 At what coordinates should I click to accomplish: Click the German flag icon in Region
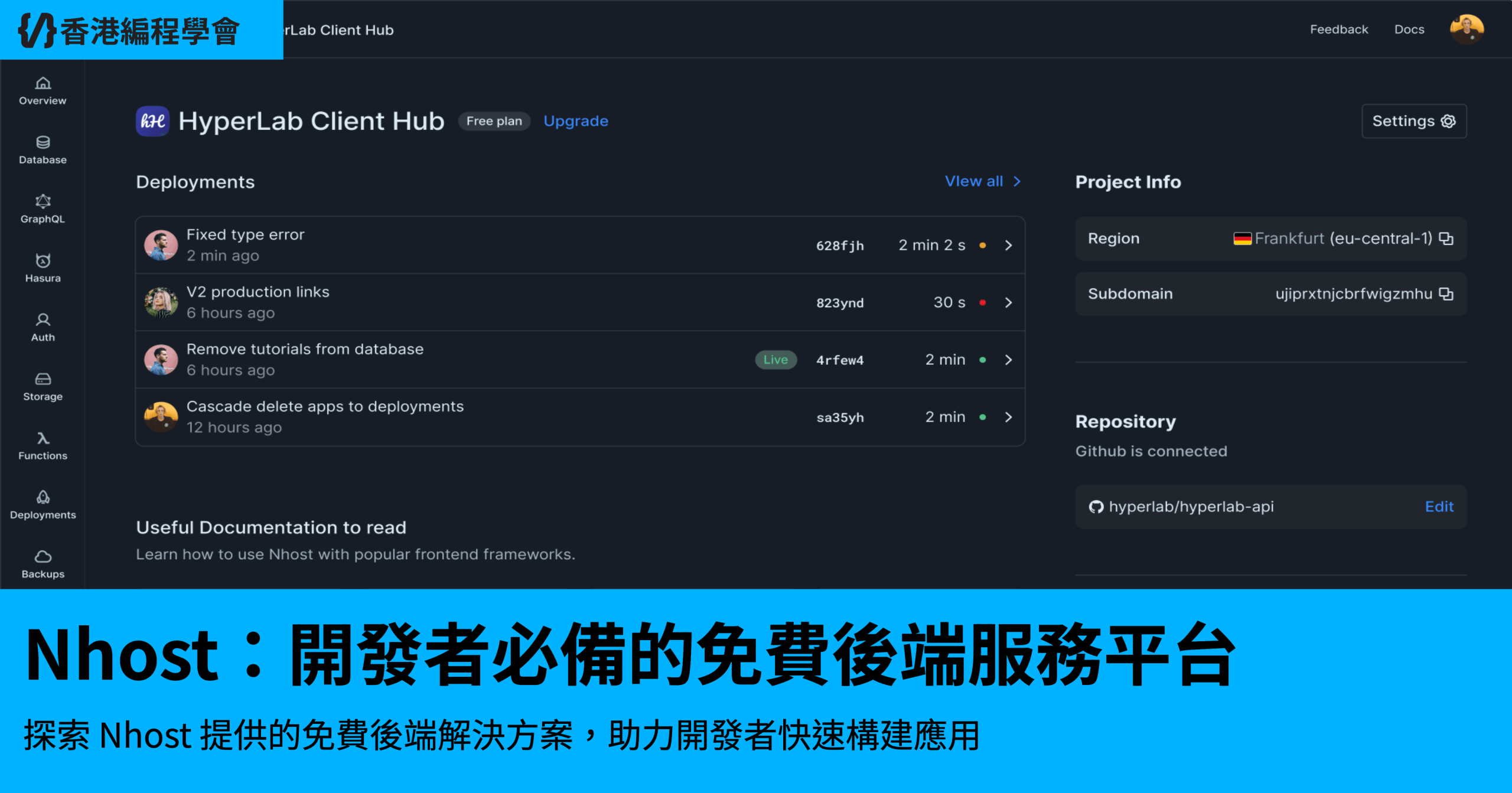click(1242, 239)
